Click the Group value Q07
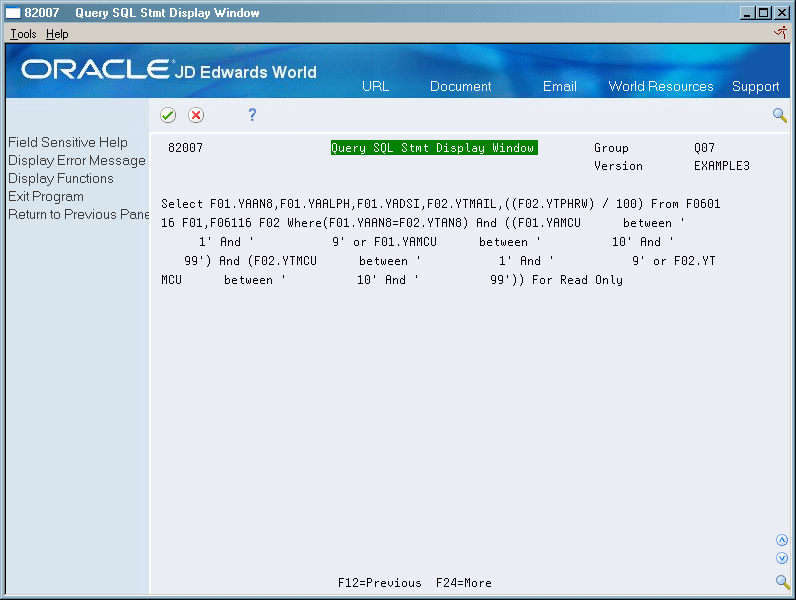 704,148
